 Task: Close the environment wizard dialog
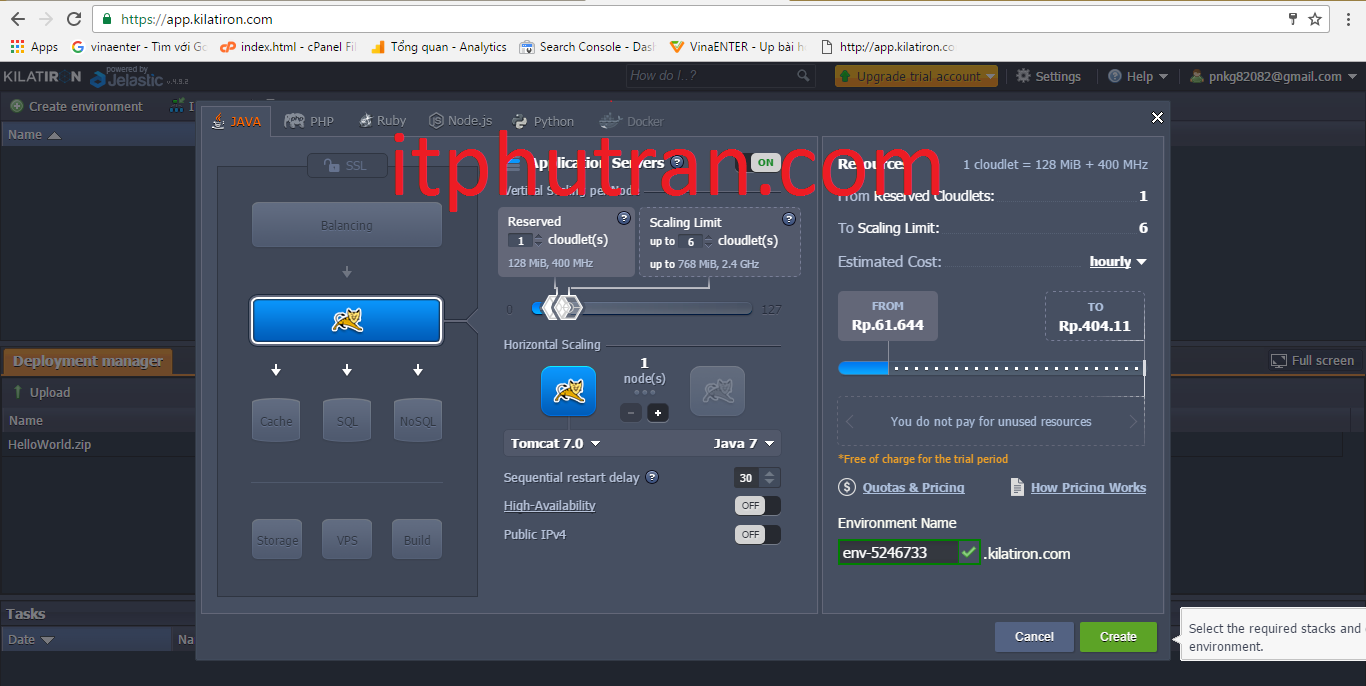click(x=1157, y=117)
